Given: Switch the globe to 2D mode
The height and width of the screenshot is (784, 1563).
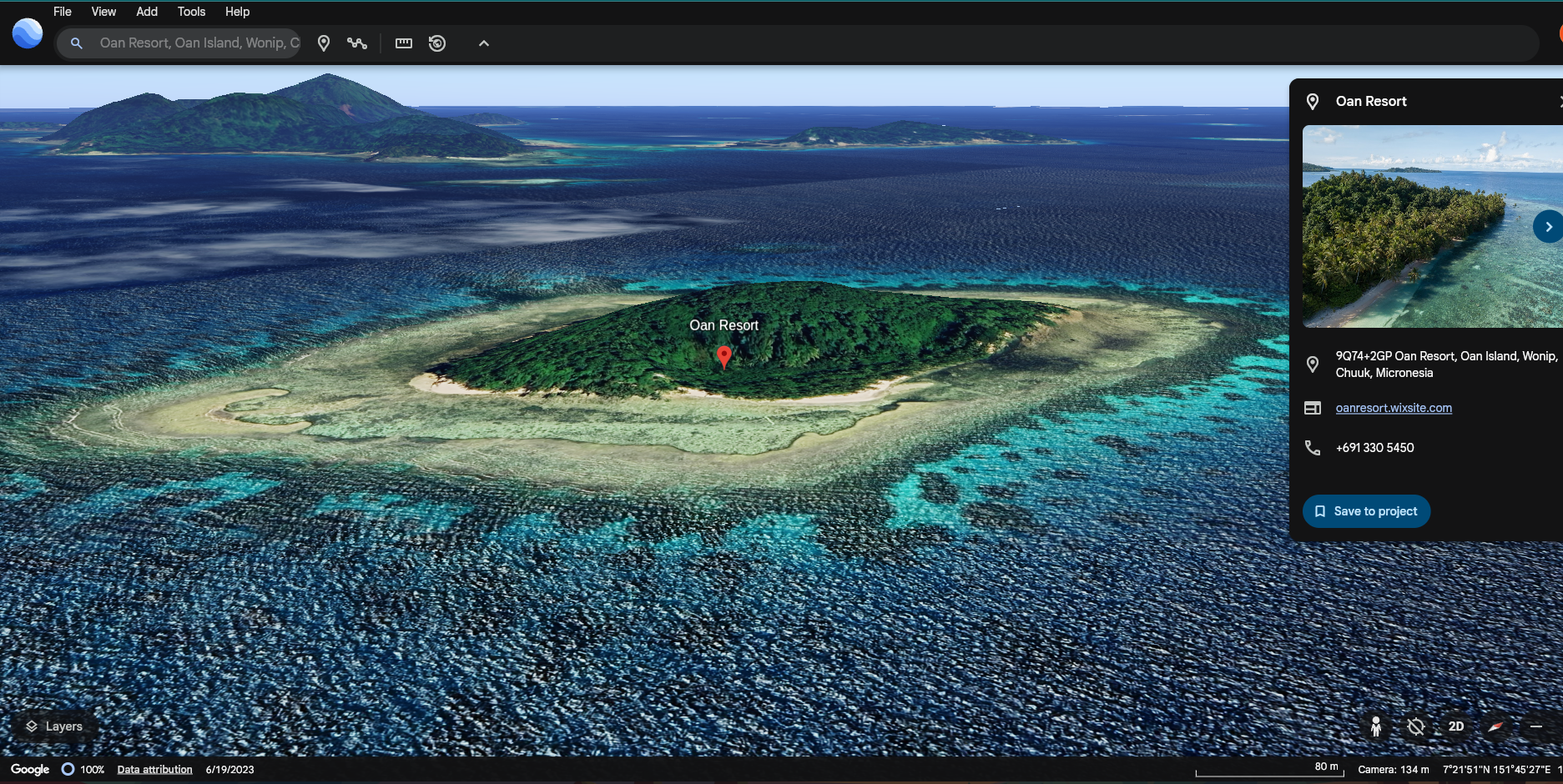Looking at the screenshot, I should 1455,726.
